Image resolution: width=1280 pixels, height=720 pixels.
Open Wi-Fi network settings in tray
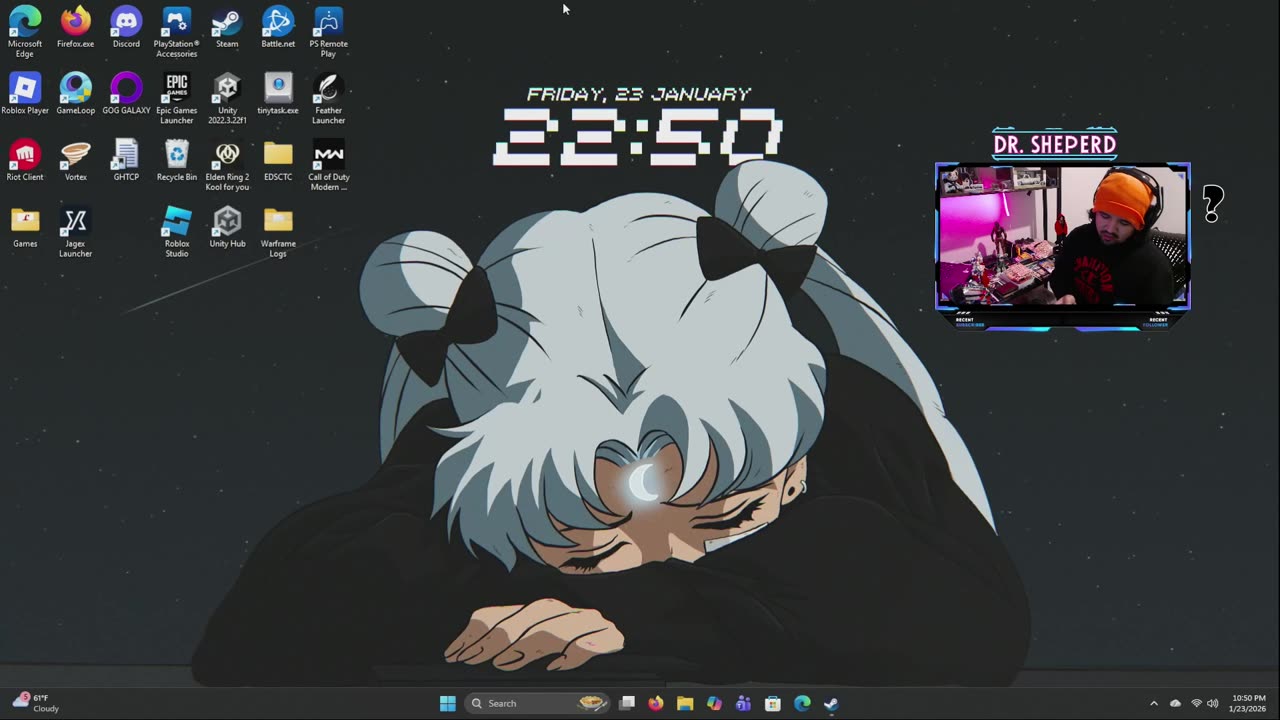click(1196, 703)
